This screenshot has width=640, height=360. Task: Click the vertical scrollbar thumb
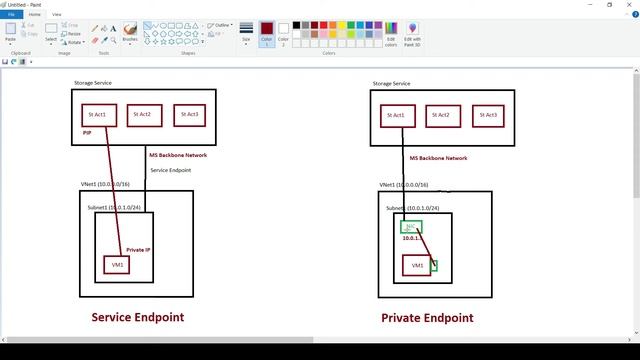coord(636,136)
